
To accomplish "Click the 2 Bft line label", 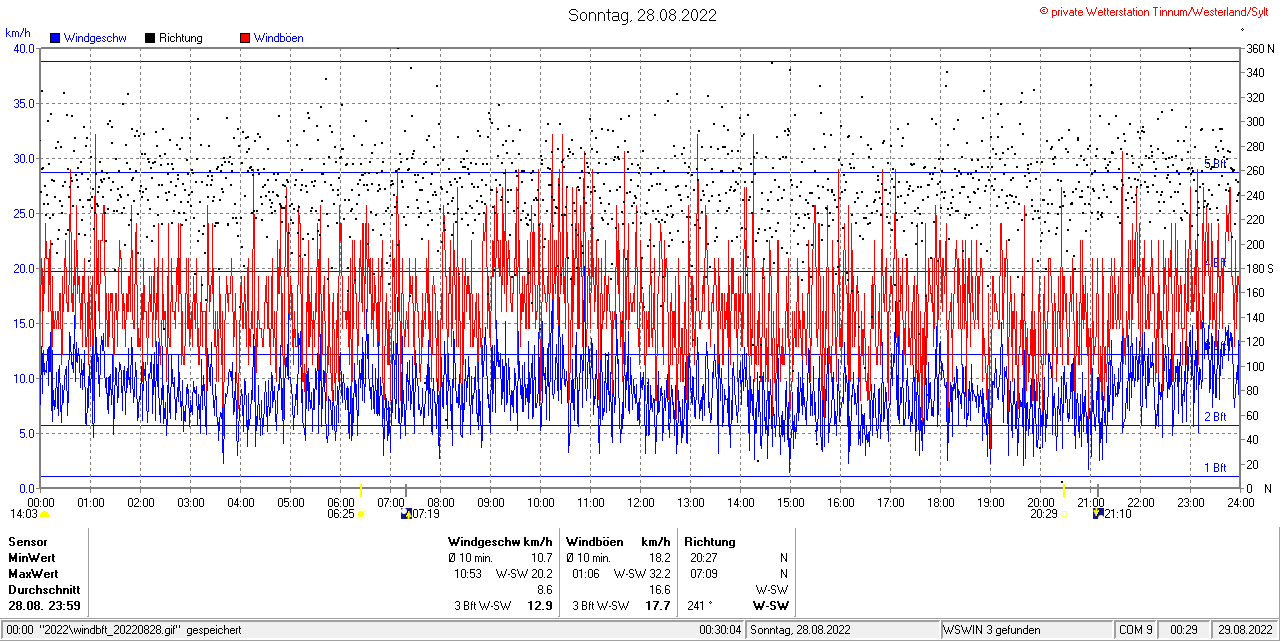I will pyautogui.click(x=1214, y=417).
